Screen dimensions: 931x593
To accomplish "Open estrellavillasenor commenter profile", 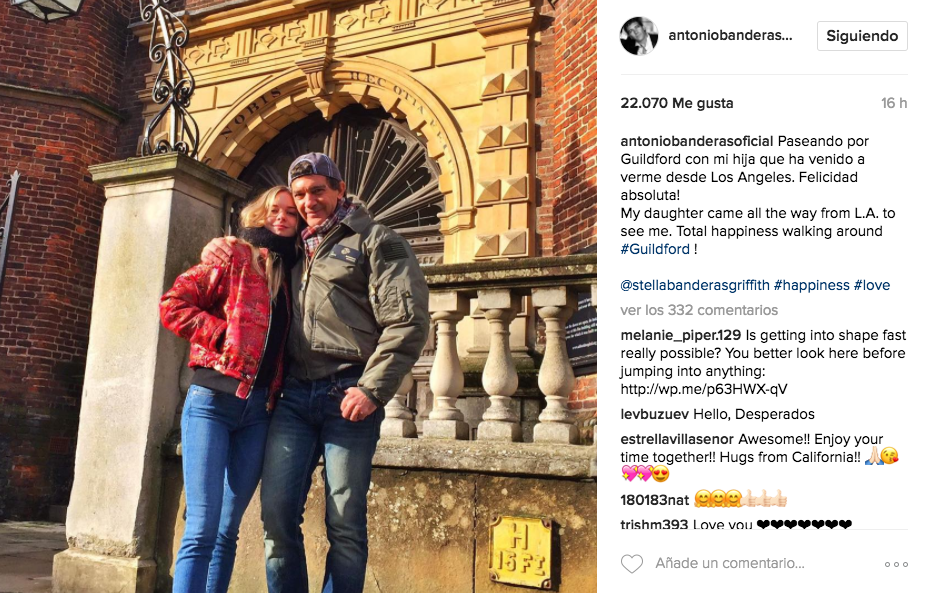I will [x=677, y=439].
